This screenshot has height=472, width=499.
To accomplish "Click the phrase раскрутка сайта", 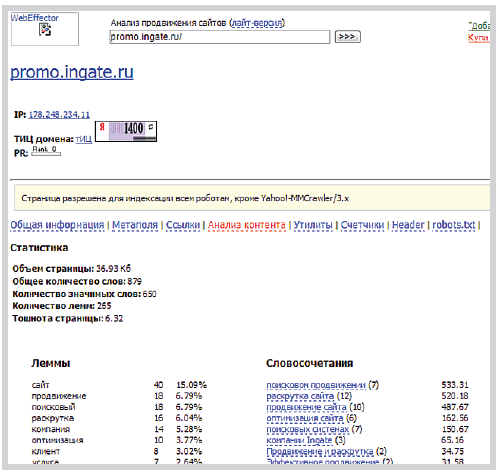I will (x=300, y=396).
